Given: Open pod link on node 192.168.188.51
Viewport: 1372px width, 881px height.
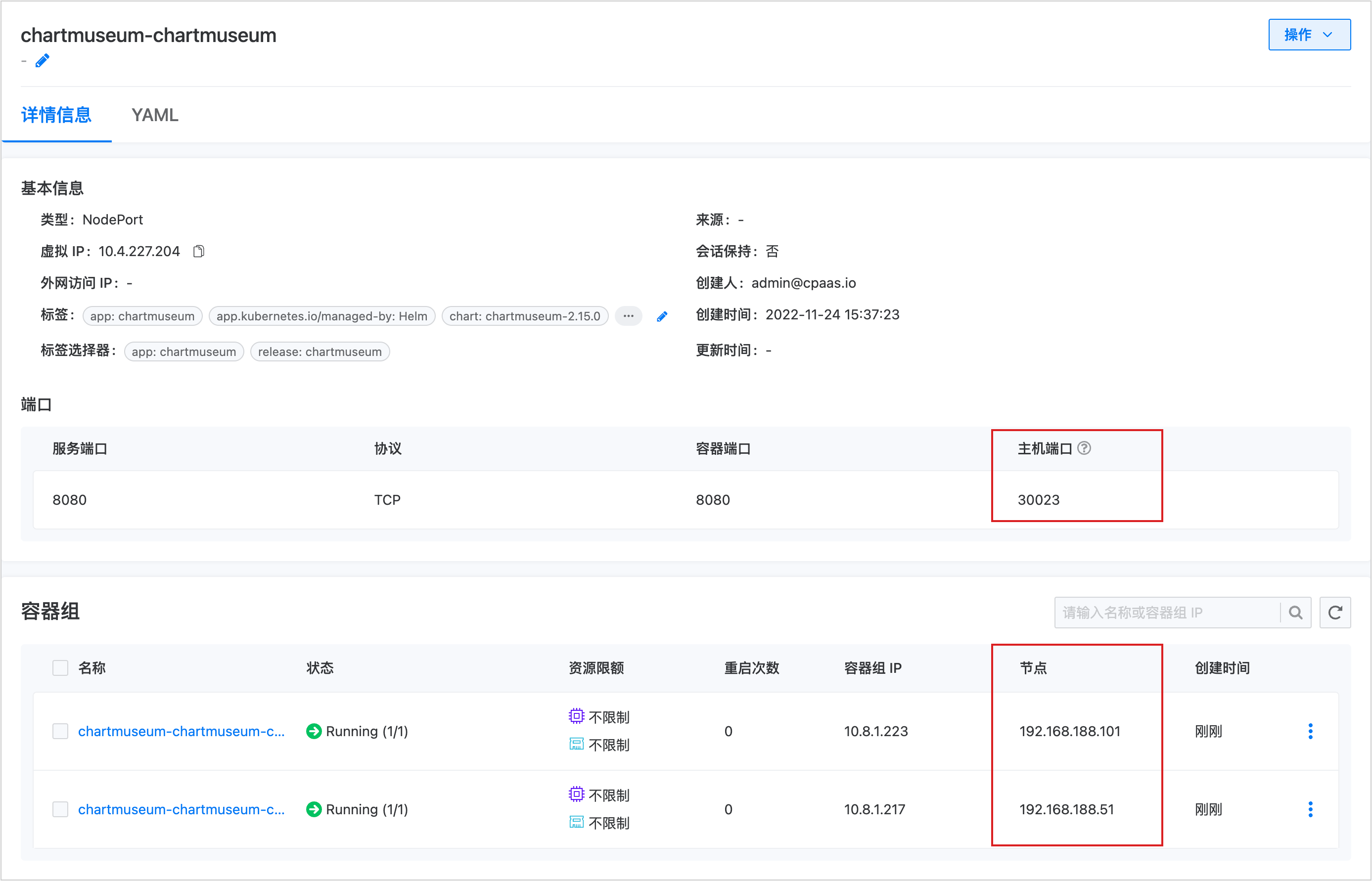Looking at the screenshot, I should (182, 809).
